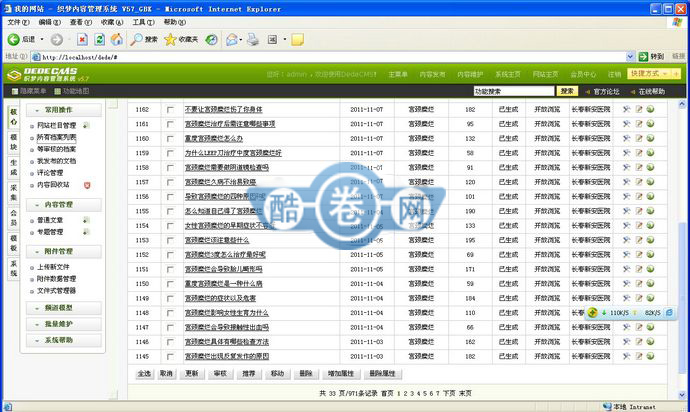
Task: Click edit icon in row 1162
Action: pos(639,109)
